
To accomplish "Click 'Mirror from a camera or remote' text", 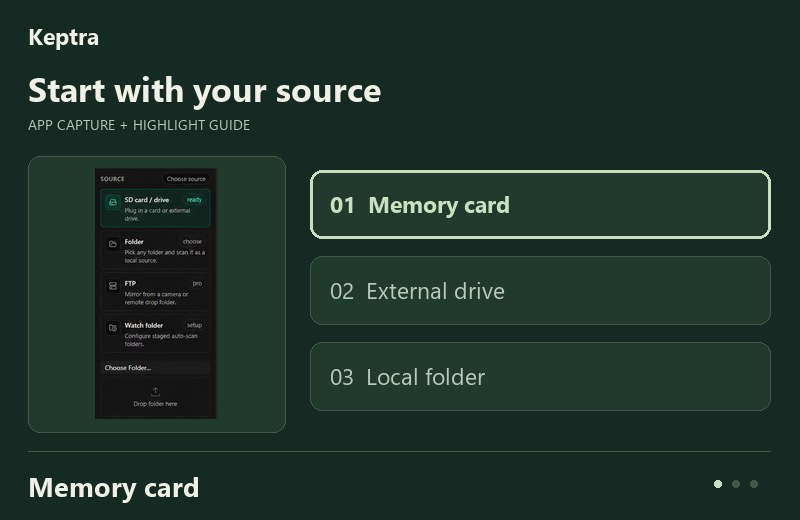I will click(156, 298).
